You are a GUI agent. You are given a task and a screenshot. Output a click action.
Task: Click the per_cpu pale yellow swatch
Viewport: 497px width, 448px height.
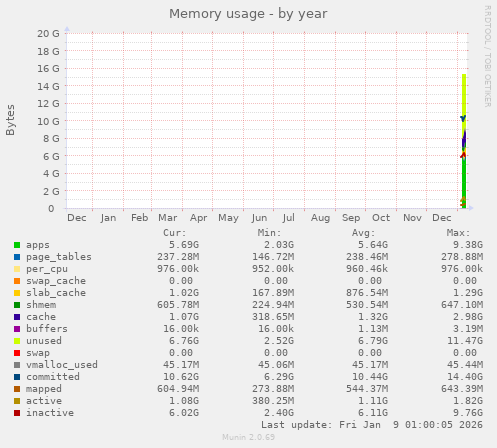point(17,269)
